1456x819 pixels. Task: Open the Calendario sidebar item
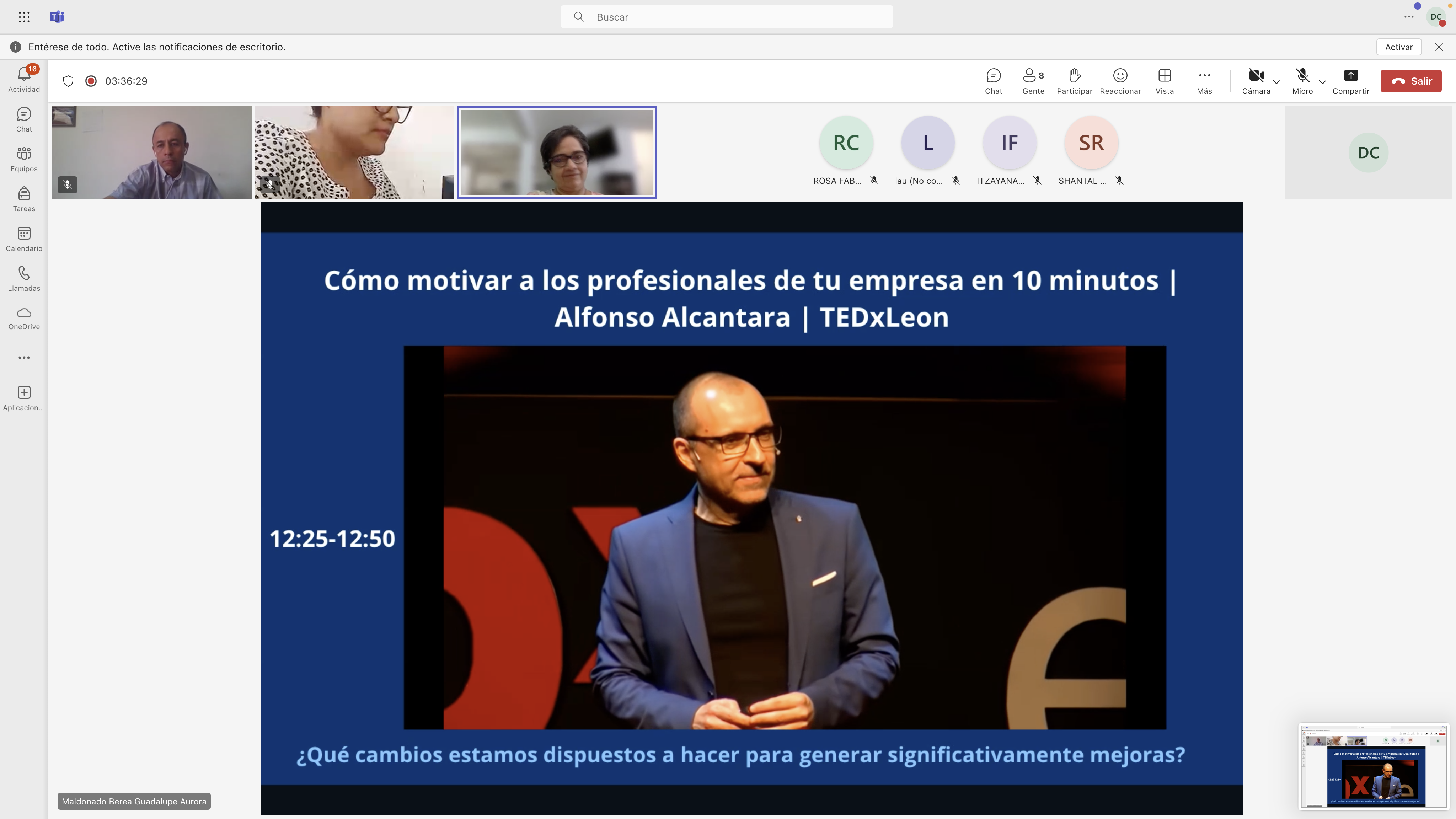(x=24, y=239)
